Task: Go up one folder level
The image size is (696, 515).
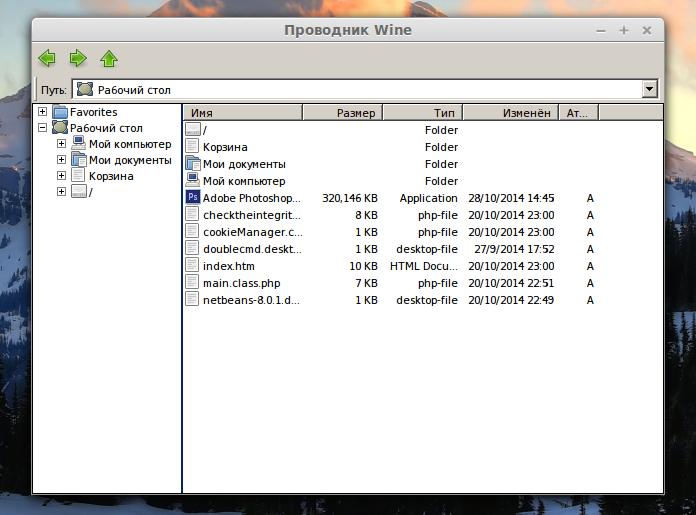Action: click(109, 58)
